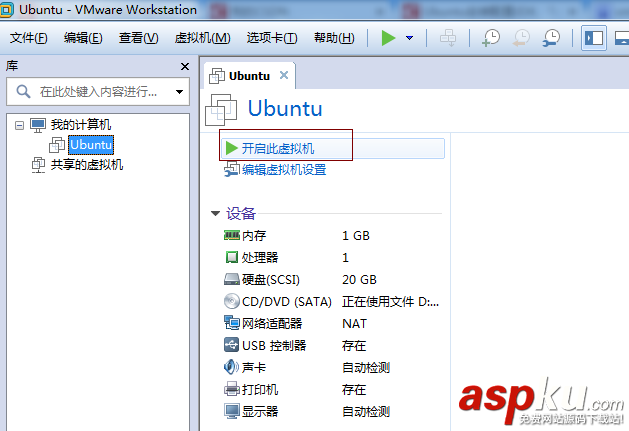
Task: Click the revert to snapshot toolbar icon
Action: [x=521, y=38]
